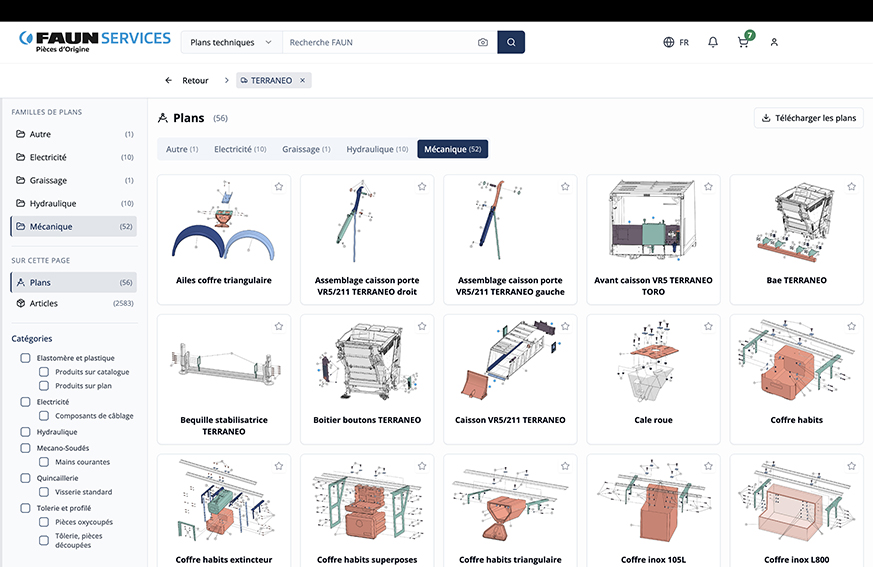Click the Télécharger les plans button

click(809, 118)
